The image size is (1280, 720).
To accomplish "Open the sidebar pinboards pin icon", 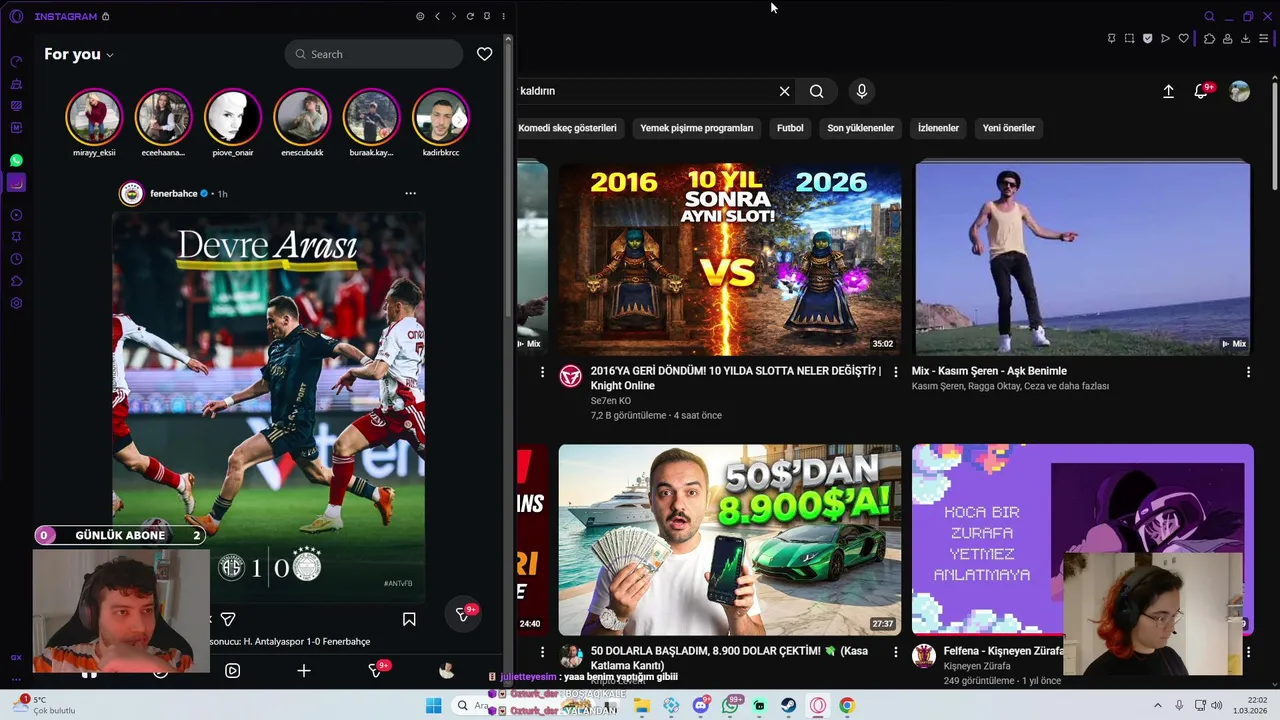I will click(x=16, y=237).
